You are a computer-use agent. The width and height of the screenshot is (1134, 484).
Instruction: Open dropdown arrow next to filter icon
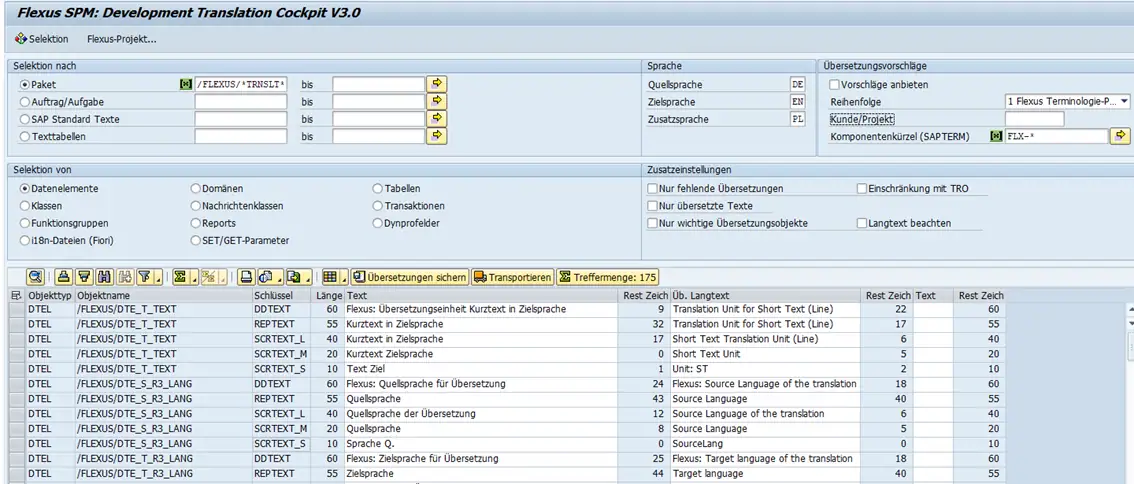158,278
